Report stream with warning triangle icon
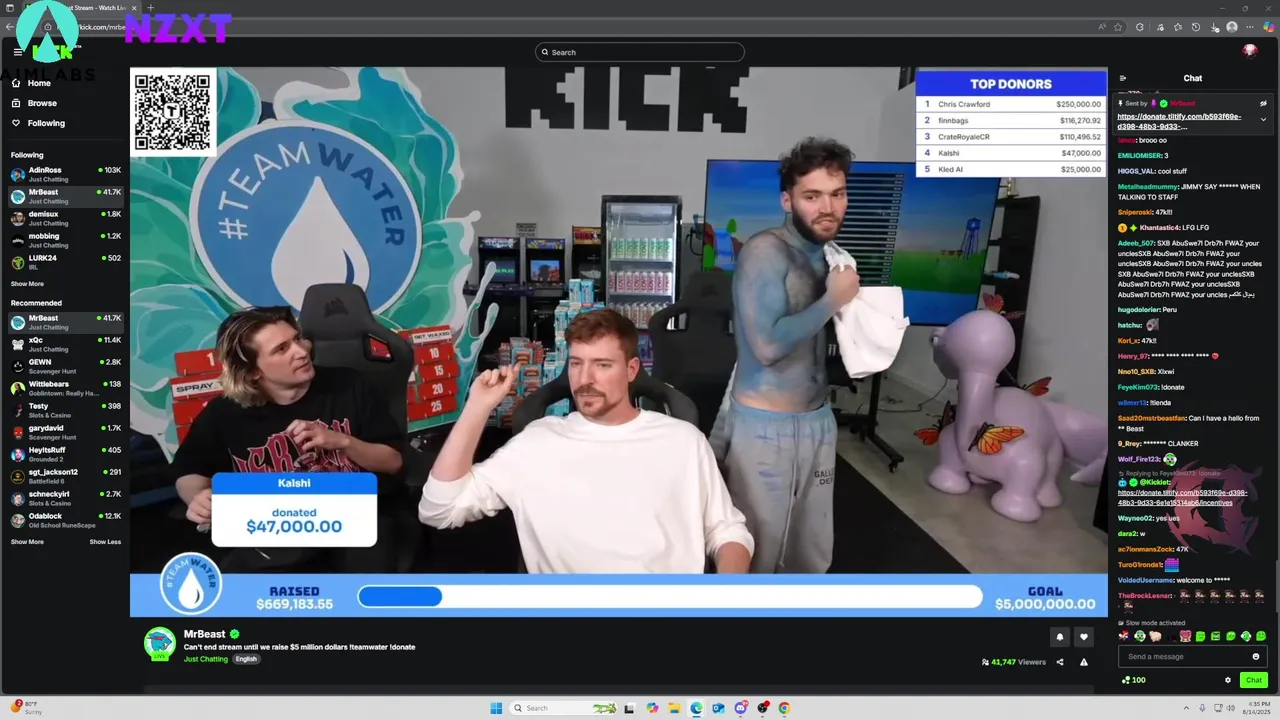This screenshot has height=720, width=1280. click(1084, 662)
